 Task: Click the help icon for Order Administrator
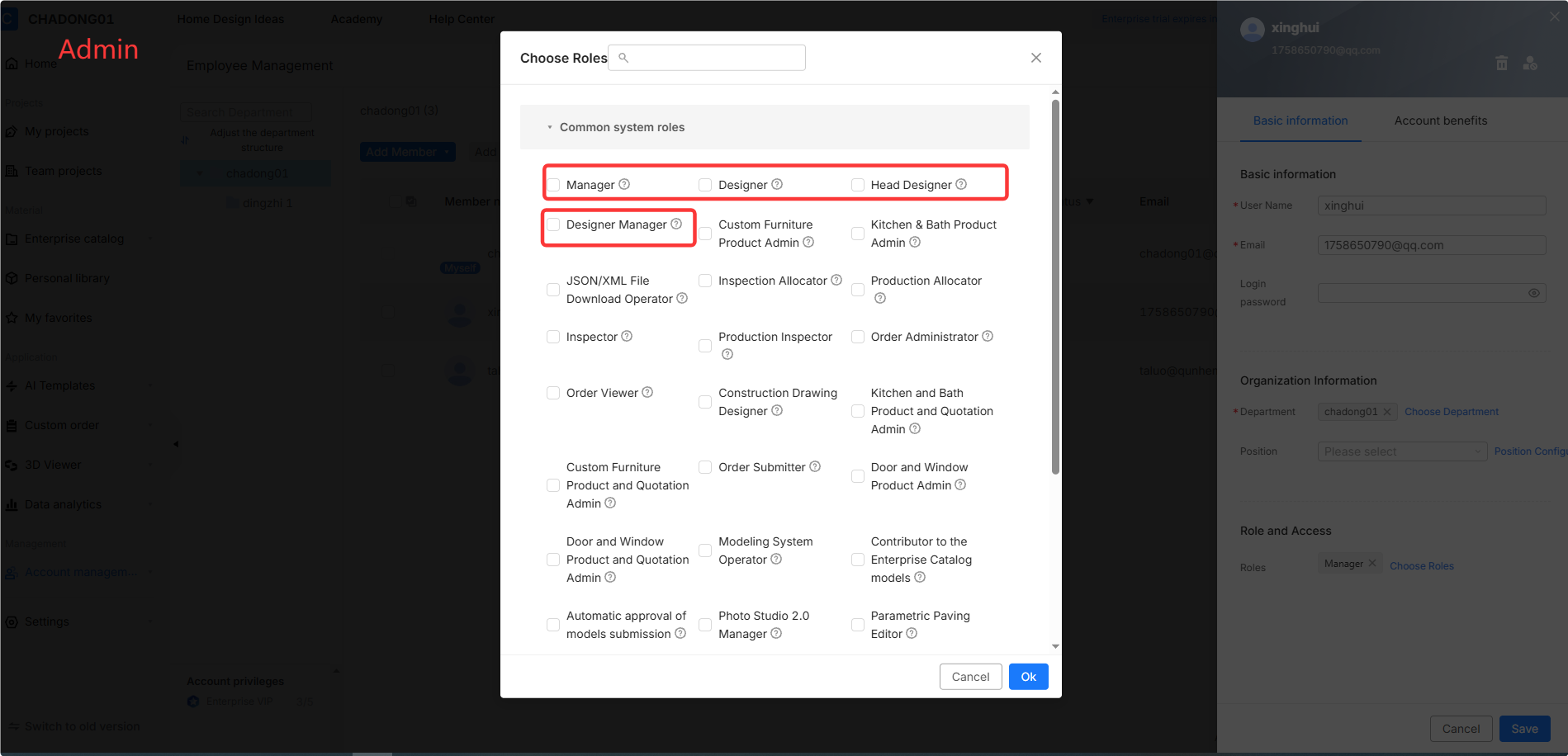tap(988, 336)
